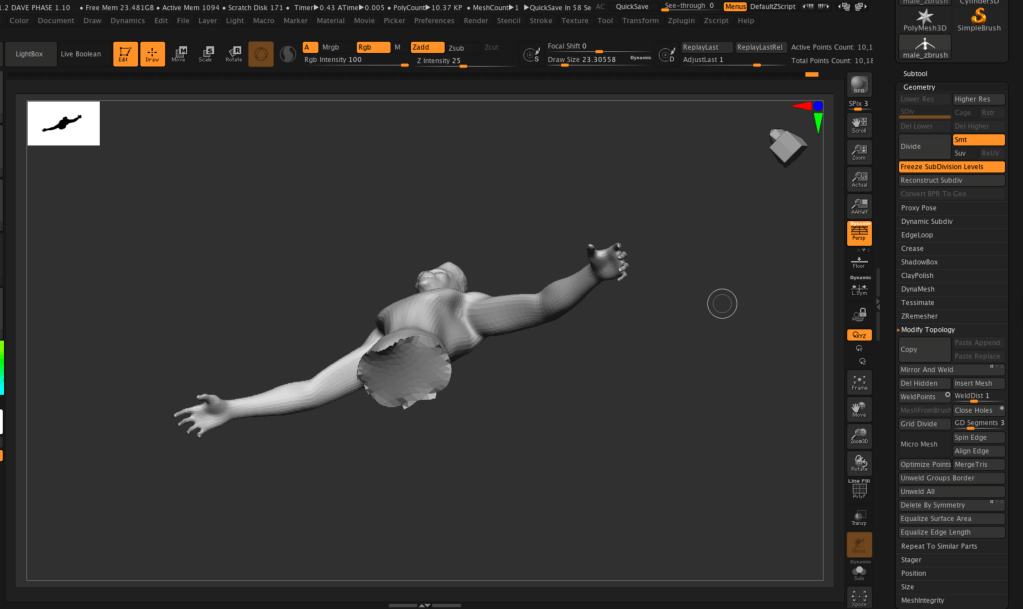Expand the DynaMesh section
This screenshot has width=1023, height=609.
pos(951,289)
